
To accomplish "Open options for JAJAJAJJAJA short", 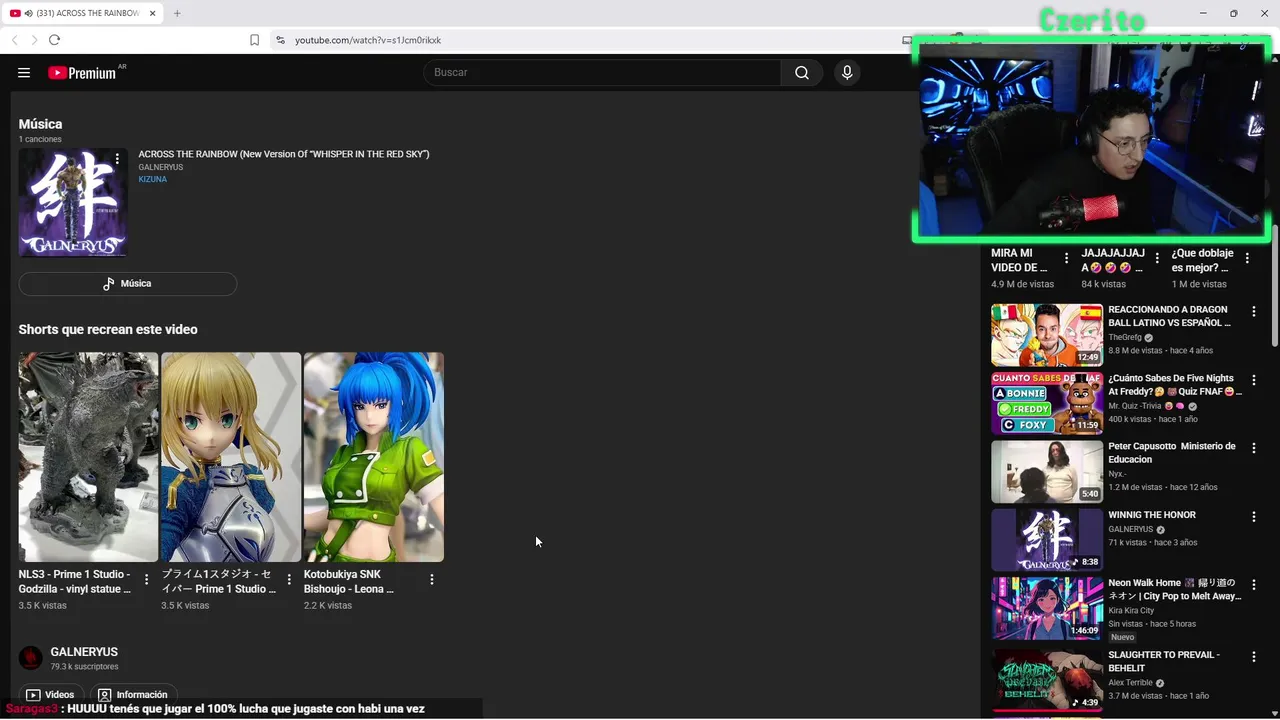I will (1157, 258).
